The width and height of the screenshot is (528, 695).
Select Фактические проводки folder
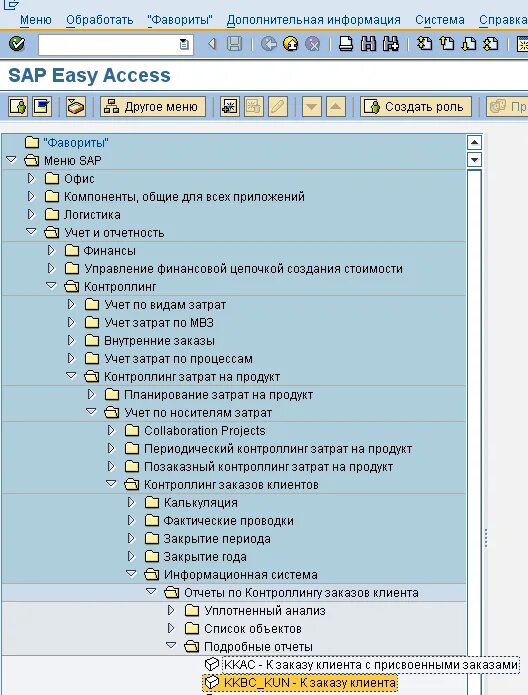point(229,521)
